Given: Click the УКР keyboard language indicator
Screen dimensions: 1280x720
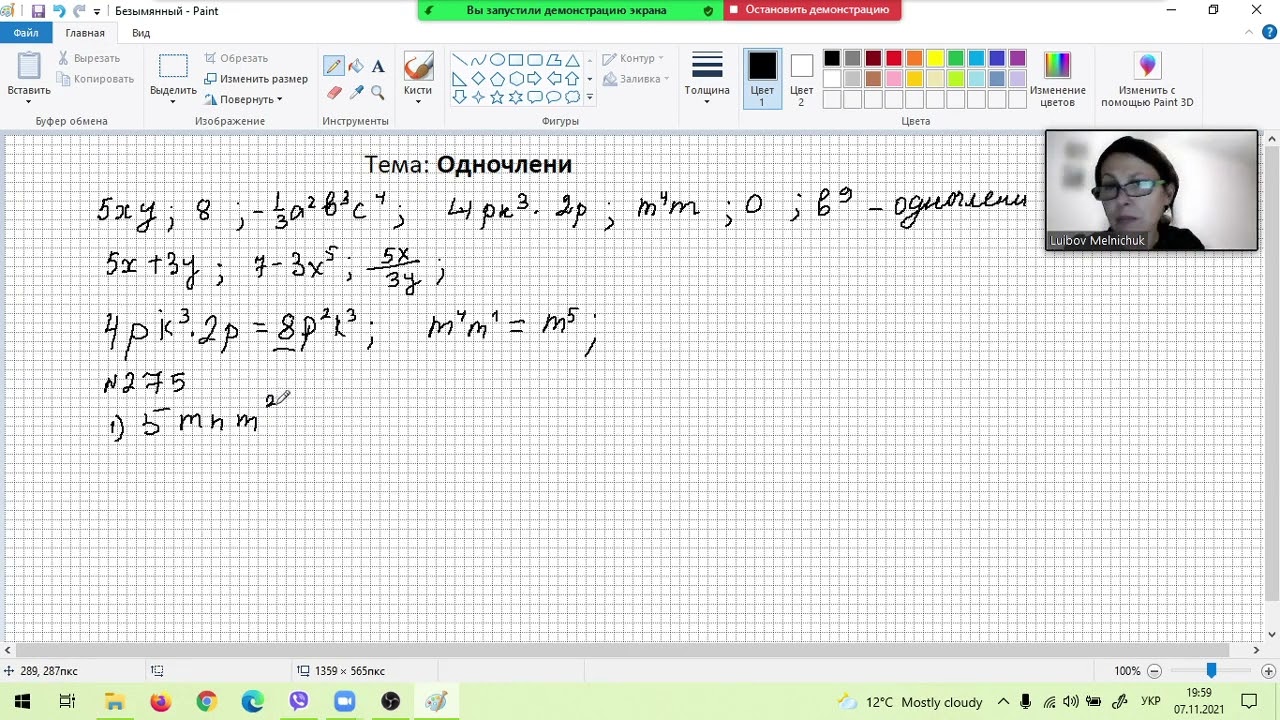Looking at the screenshot, I should click(x=1151, y=702).
